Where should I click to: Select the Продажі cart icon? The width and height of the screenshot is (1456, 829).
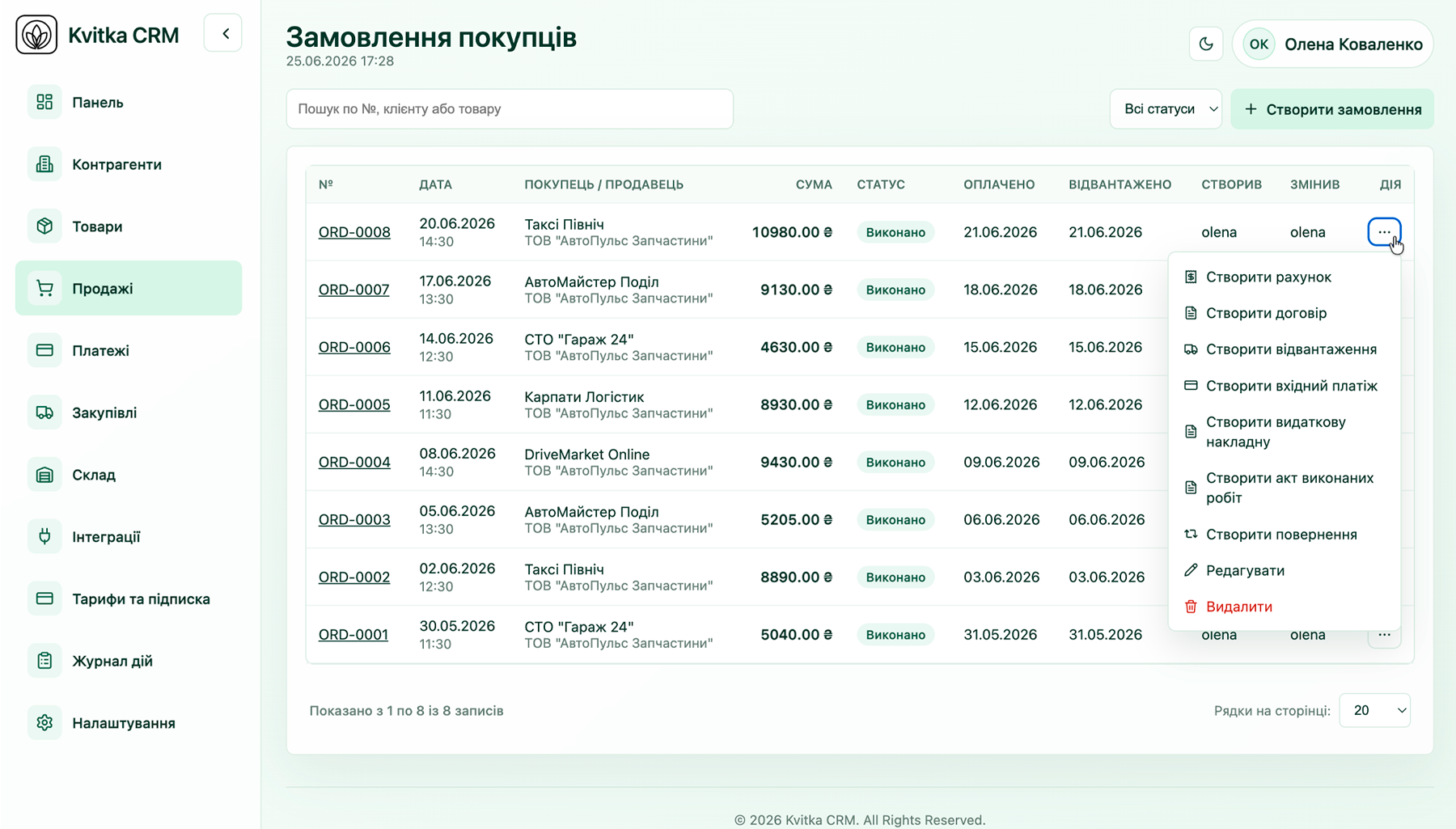coord(44,288)
